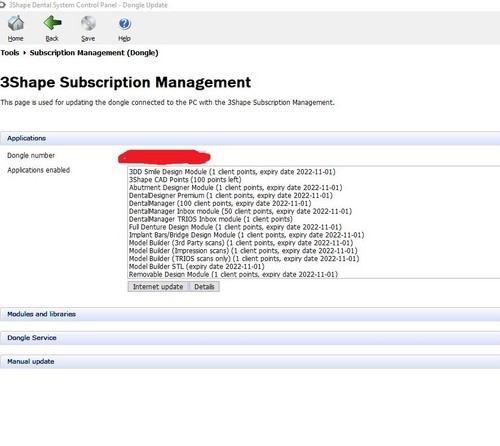The image size is (500, 446).
Task: Select Model Builder STL entry
Action: 197,267
